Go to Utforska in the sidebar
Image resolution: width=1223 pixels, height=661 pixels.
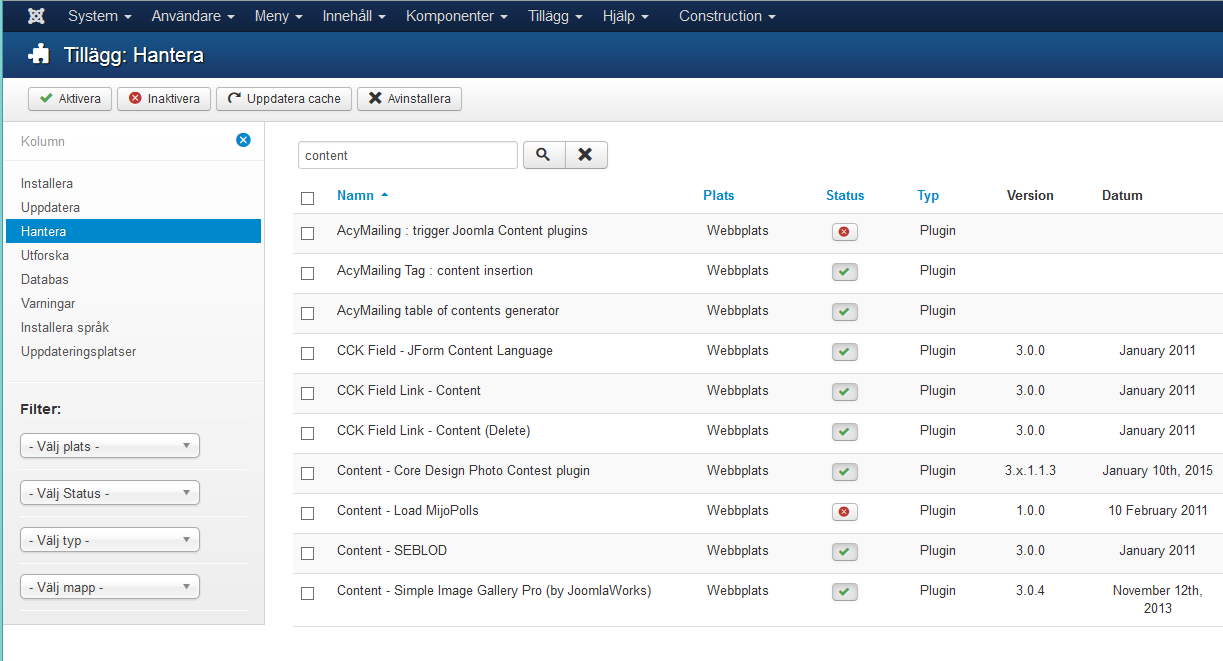point(45,256)
